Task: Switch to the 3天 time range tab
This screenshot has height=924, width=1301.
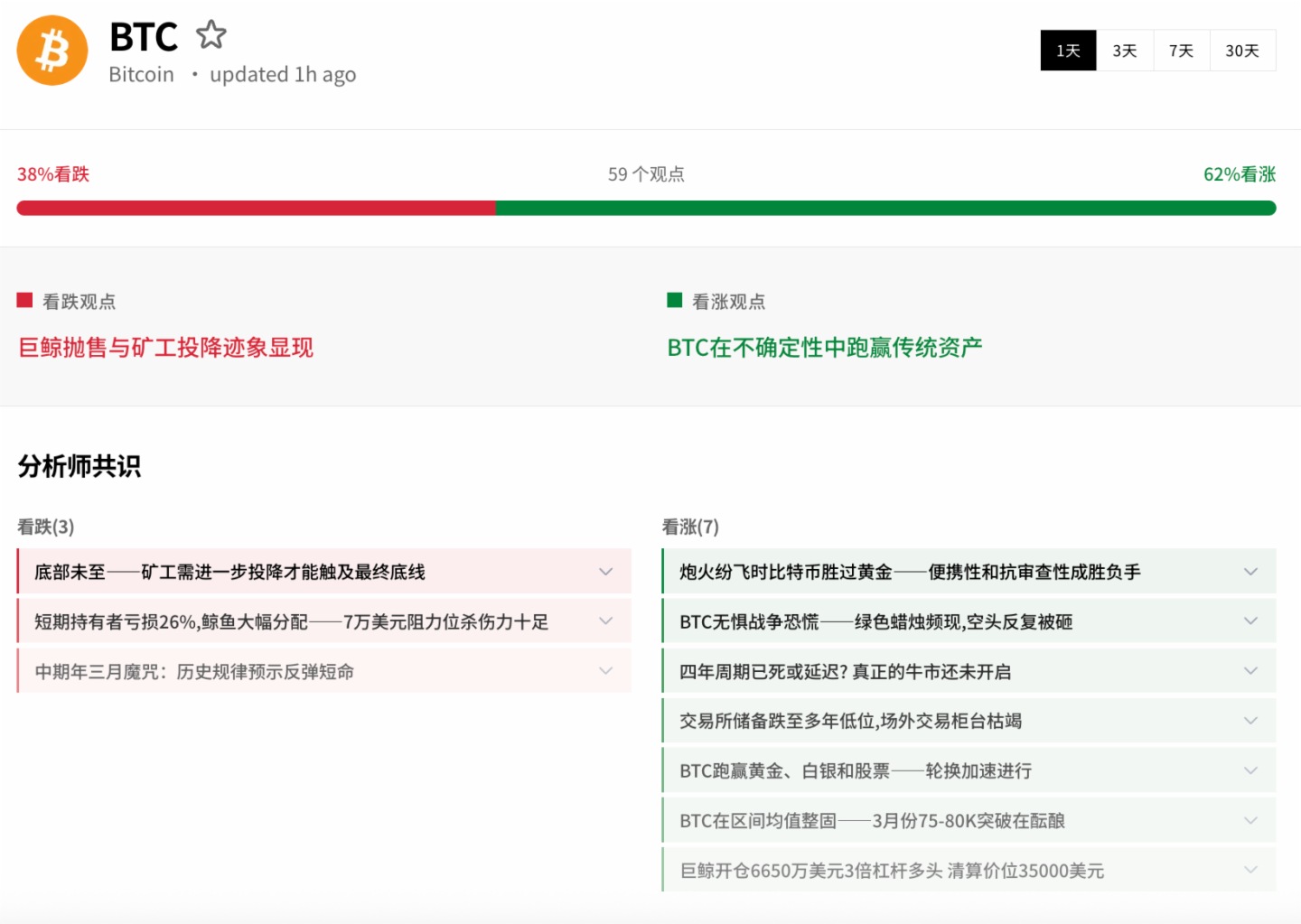Action: (1124, 51)
